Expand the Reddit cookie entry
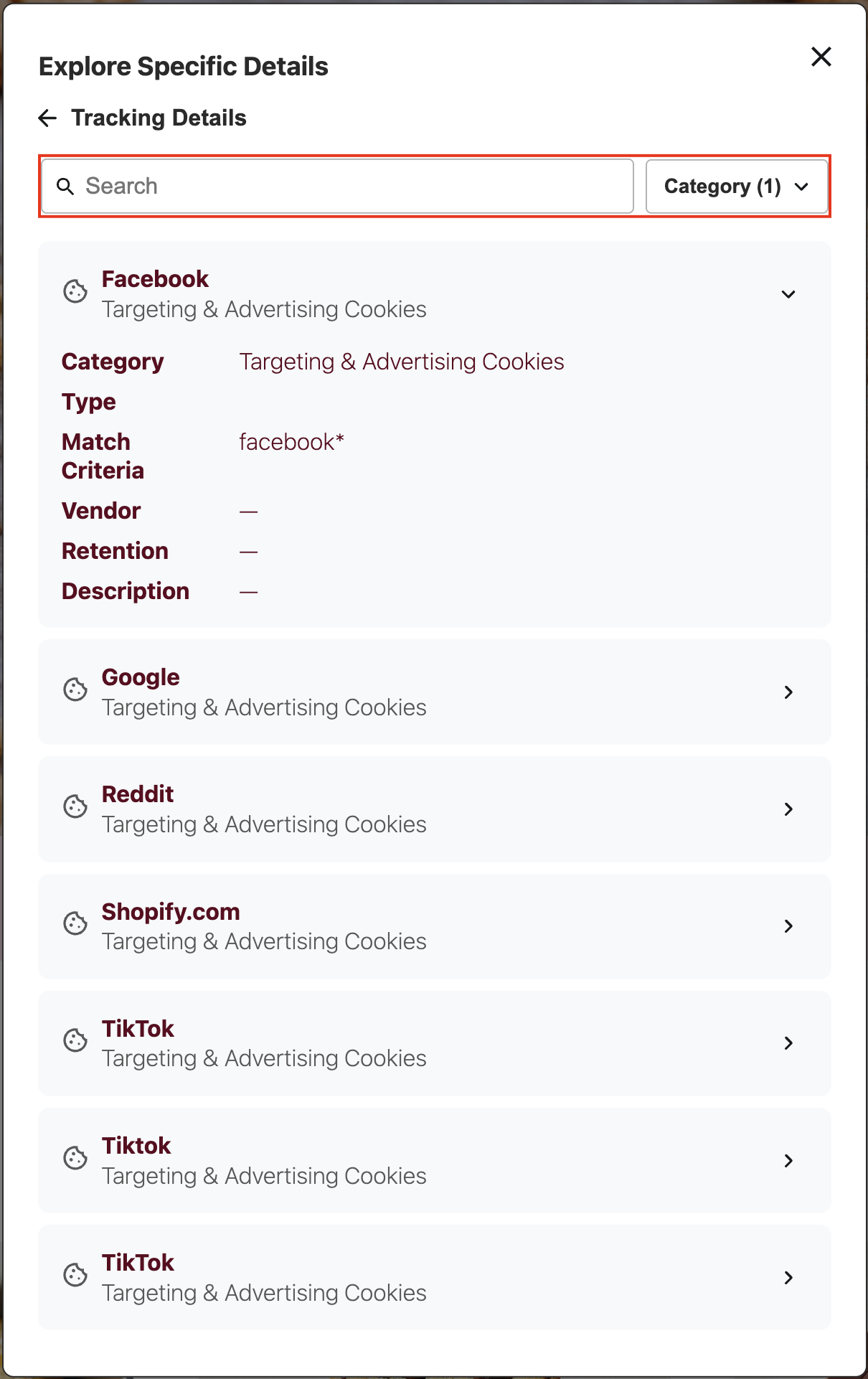 point(788,809)
